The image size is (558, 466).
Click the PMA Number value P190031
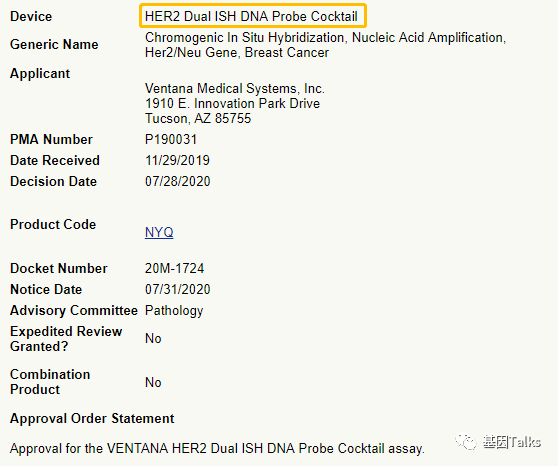(171, 139)
